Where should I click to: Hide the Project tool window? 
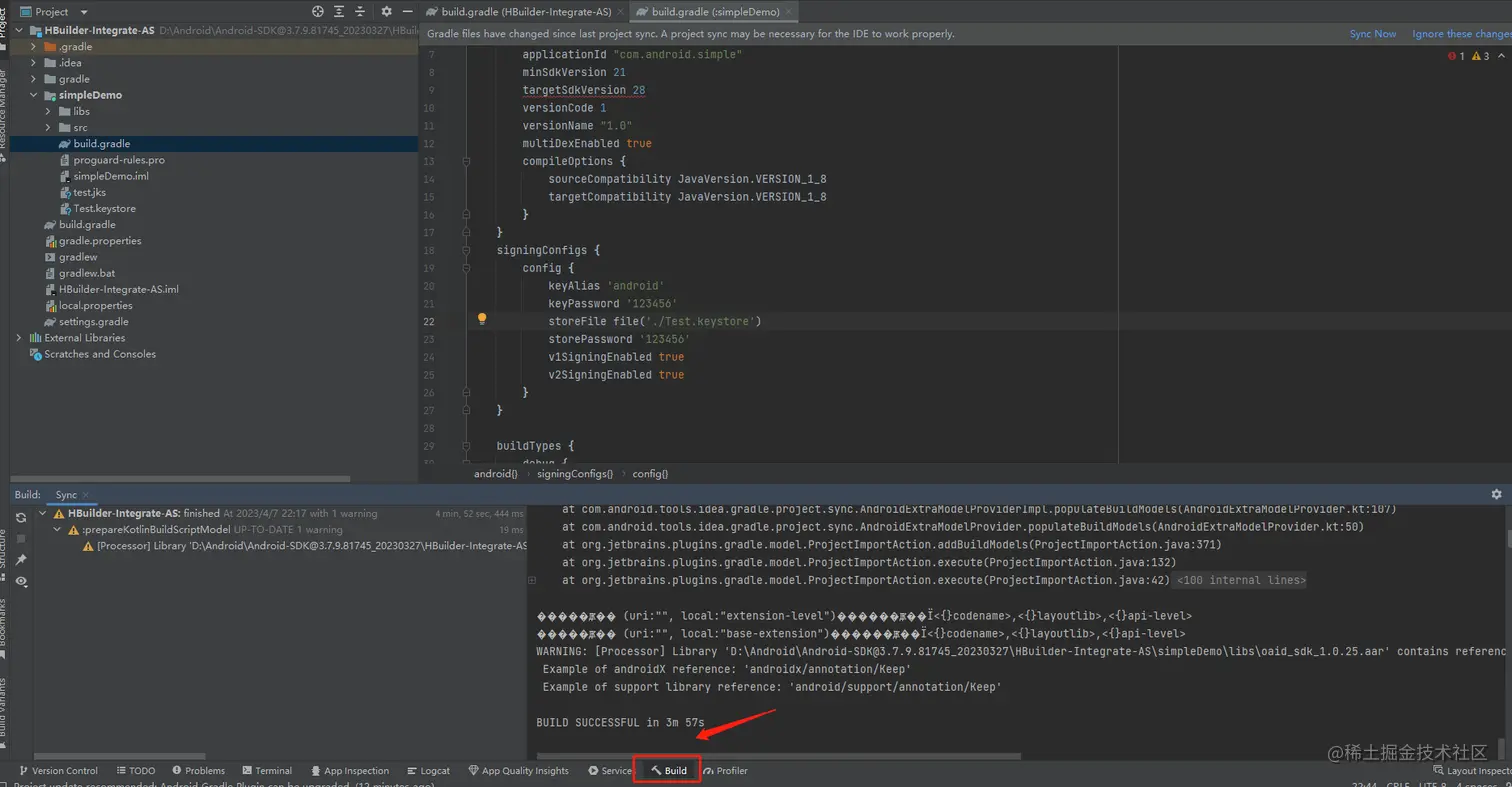point(408,11)
